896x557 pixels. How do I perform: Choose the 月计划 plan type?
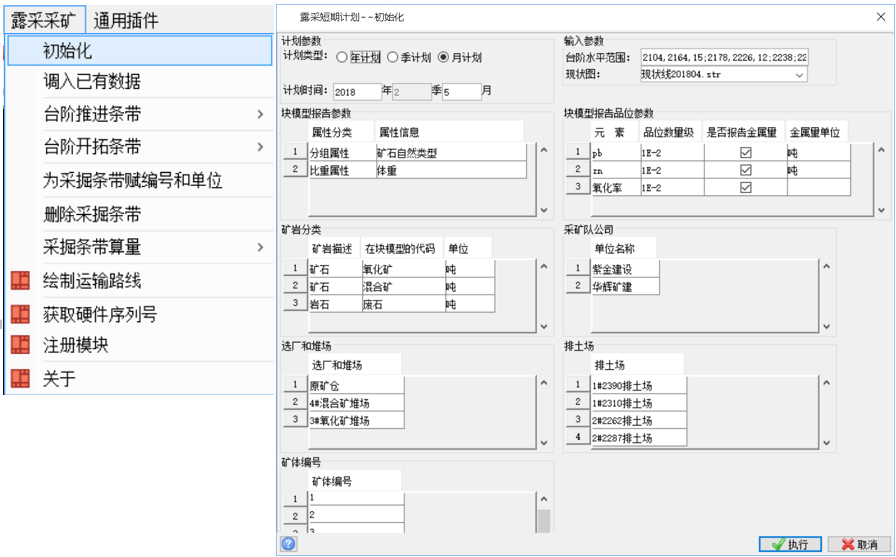coord(444,57)
